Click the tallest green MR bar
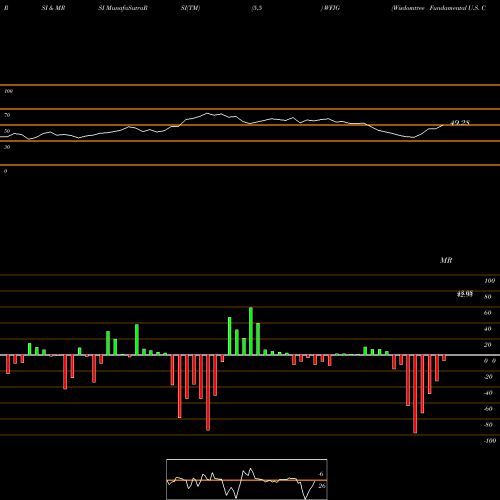The width and height of the screenshot is (500, 500). 251,331
